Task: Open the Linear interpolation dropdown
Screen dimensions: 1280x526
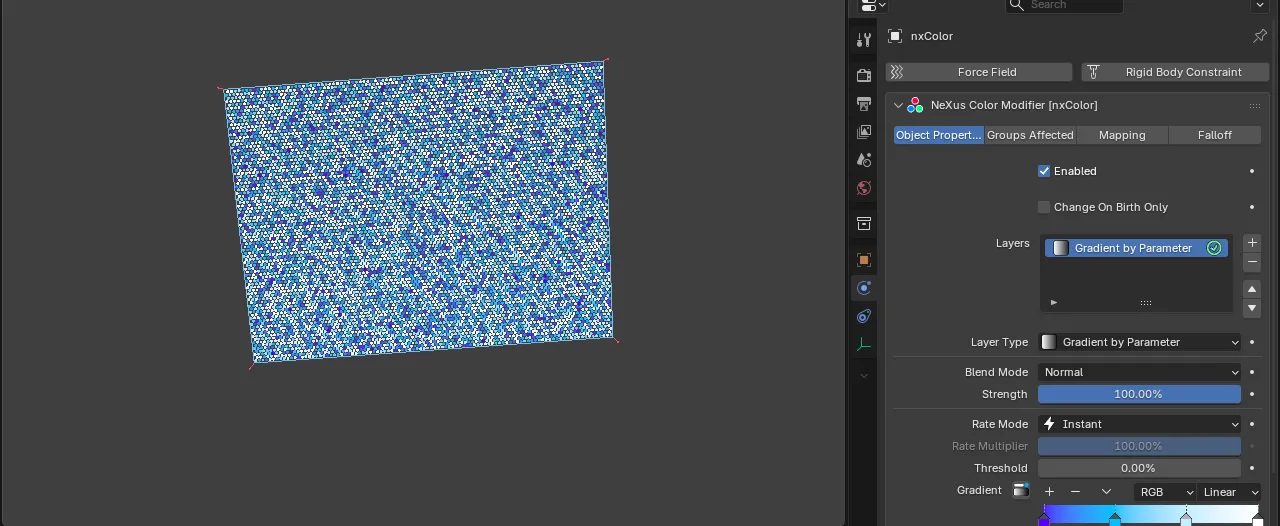Action: 1229,492
